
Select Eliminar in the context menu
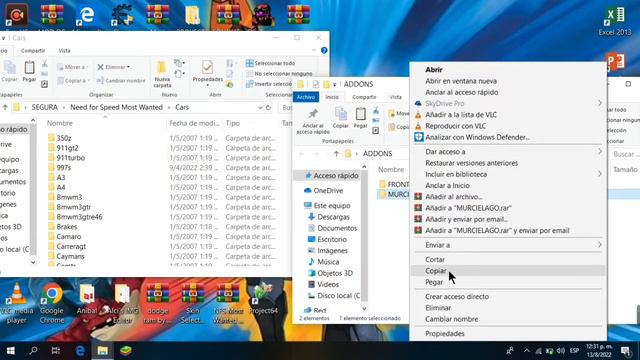coord(438,308)
